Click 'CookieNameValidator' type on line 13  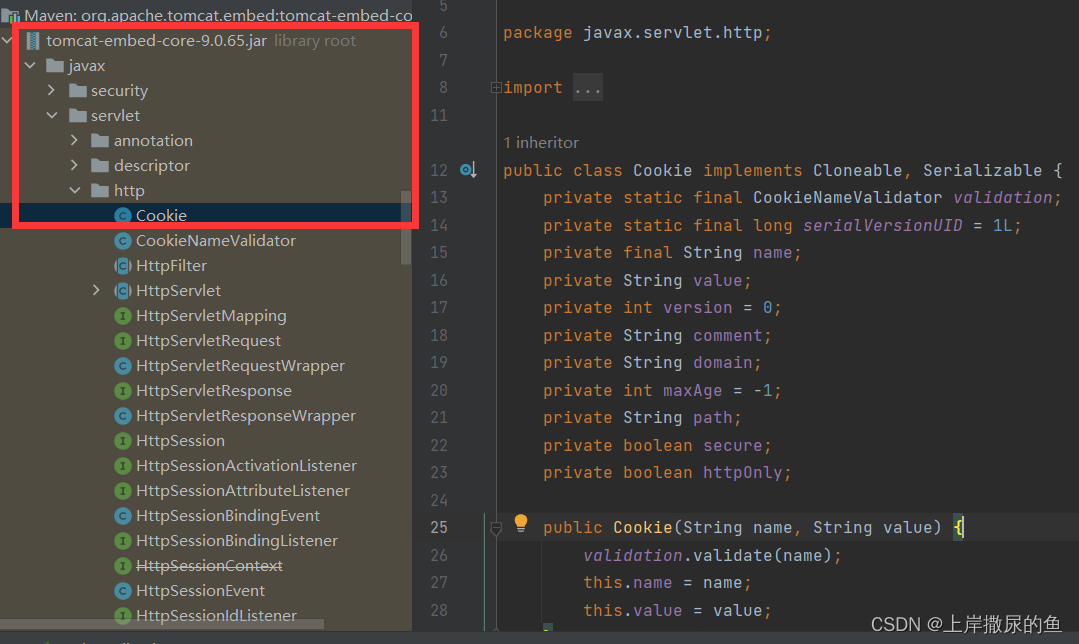point(847,197)
